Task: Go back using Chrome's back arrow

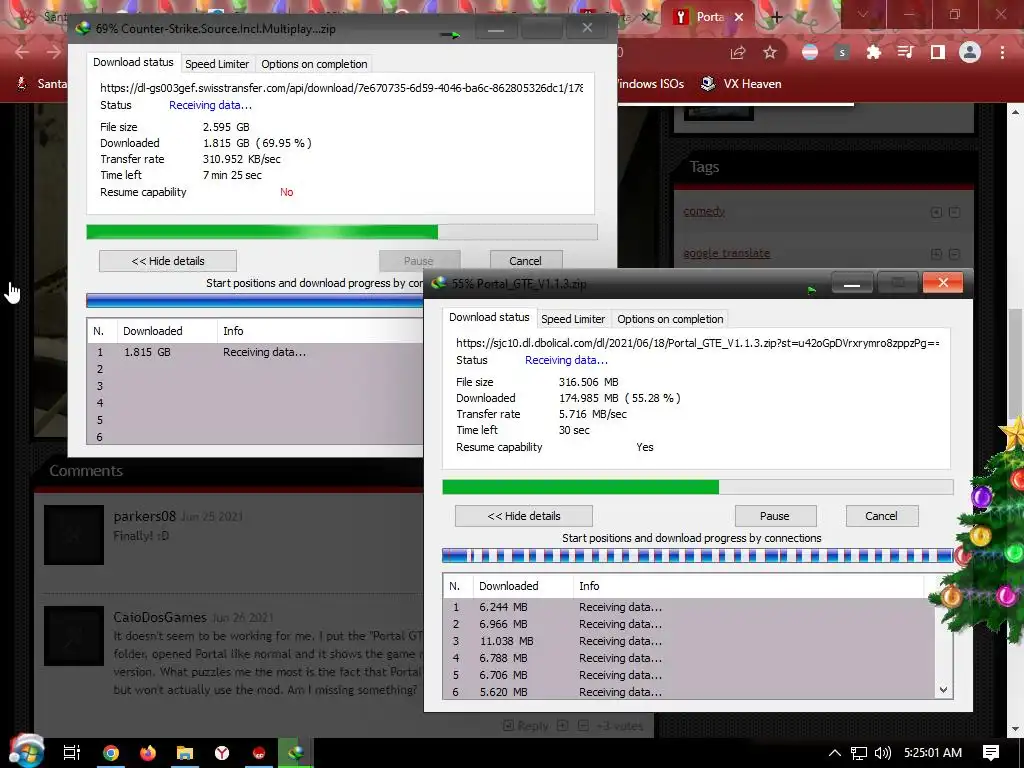Action: (x=22, y=52)
